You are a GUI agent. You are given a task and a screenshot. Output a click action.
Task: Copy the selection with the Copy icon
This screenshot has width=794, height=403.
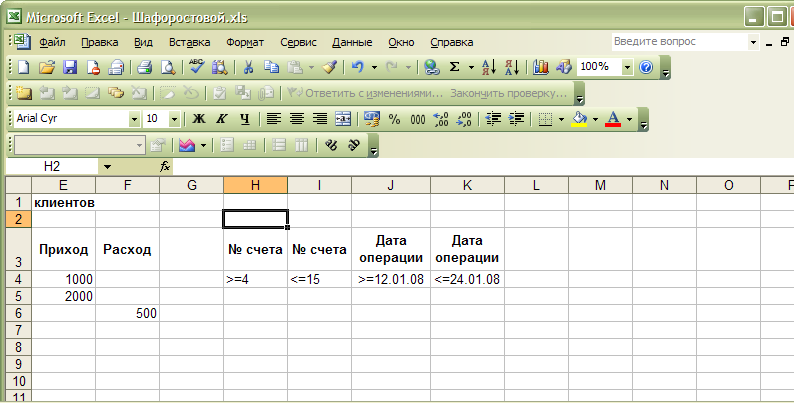271,67
